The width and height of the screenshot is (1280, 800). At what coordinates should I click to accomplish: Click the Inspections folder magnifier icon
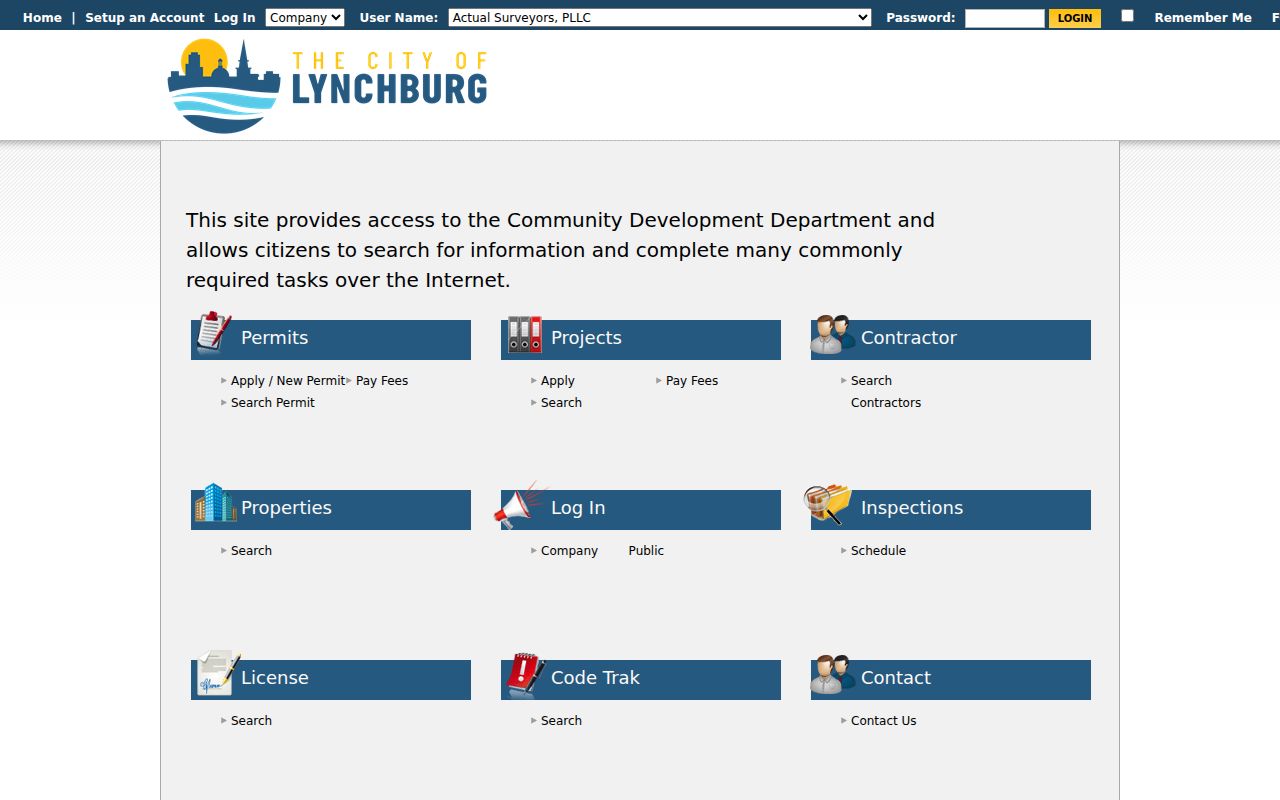(828, 504)
